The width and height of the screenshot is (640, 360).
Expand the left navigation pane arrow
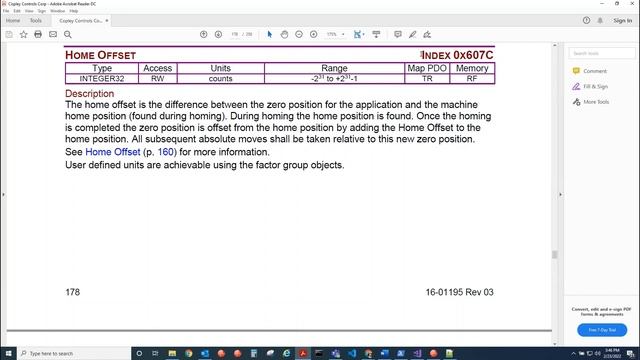(x=3, y=195)
